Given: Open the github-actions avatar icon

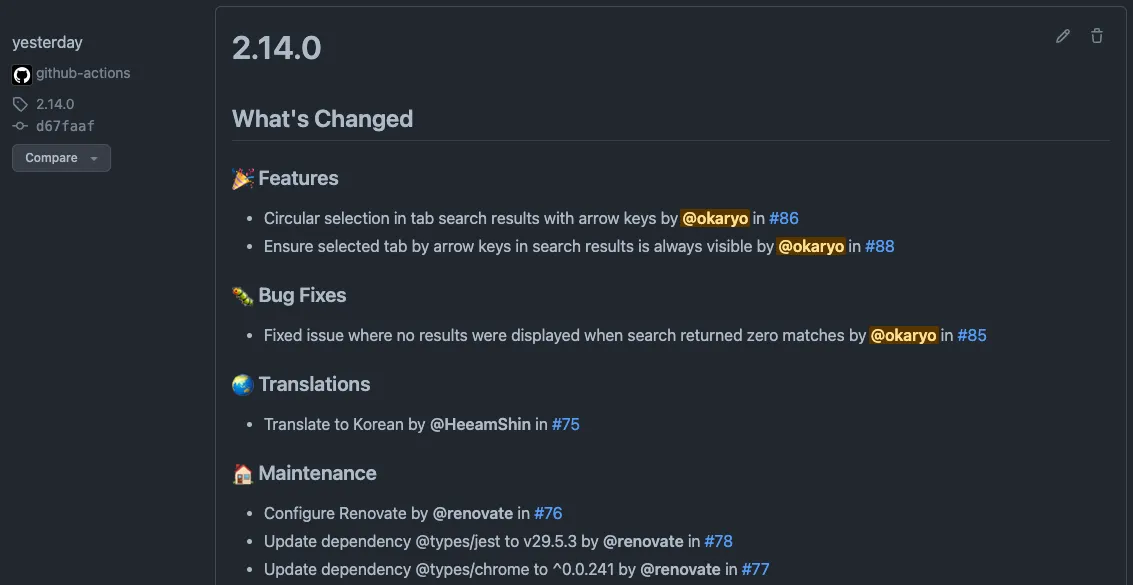Looking at the screenshot, I should pos(21,73).
